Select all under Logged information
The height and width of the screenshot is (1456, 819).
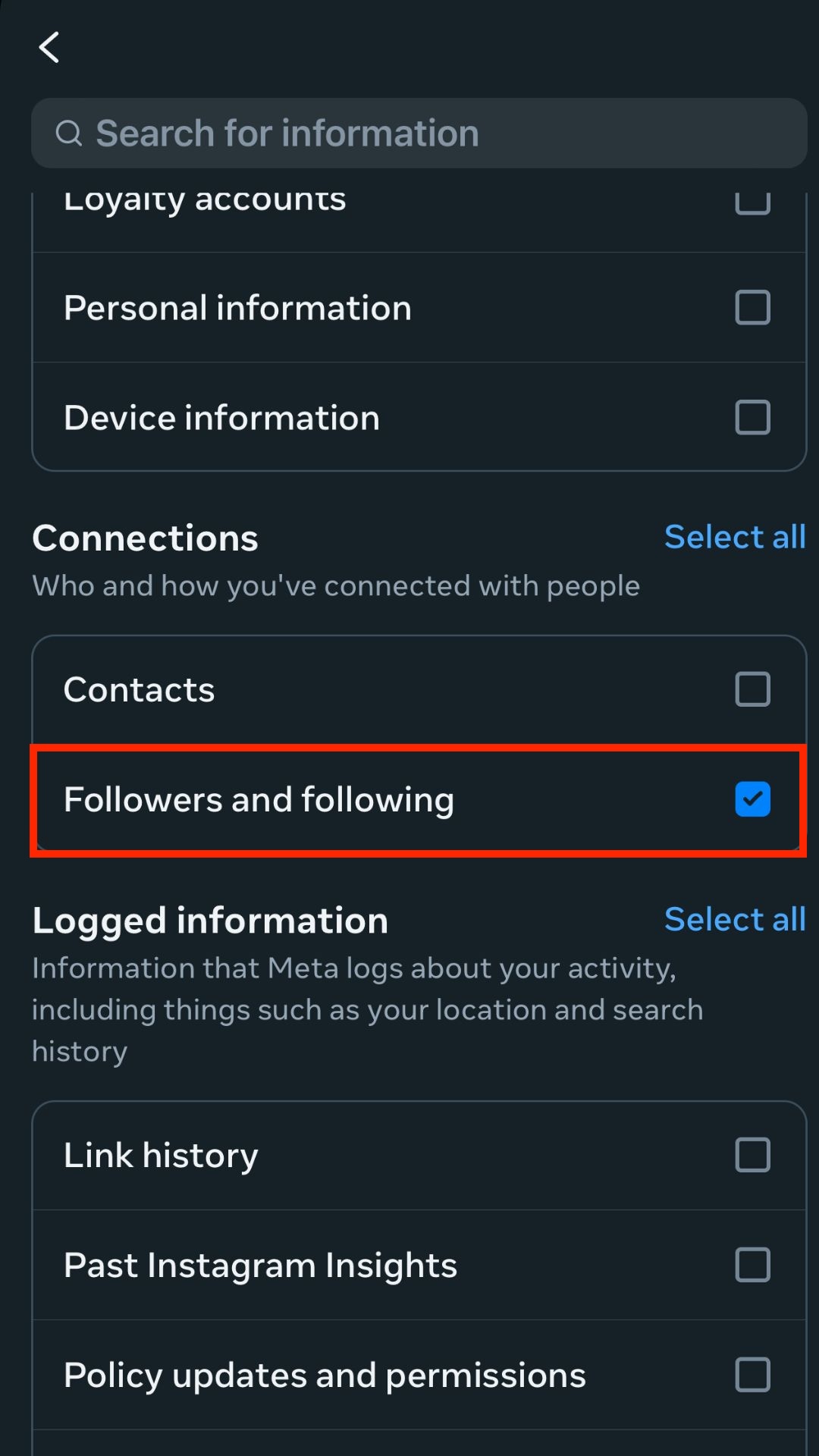(734, 919)
